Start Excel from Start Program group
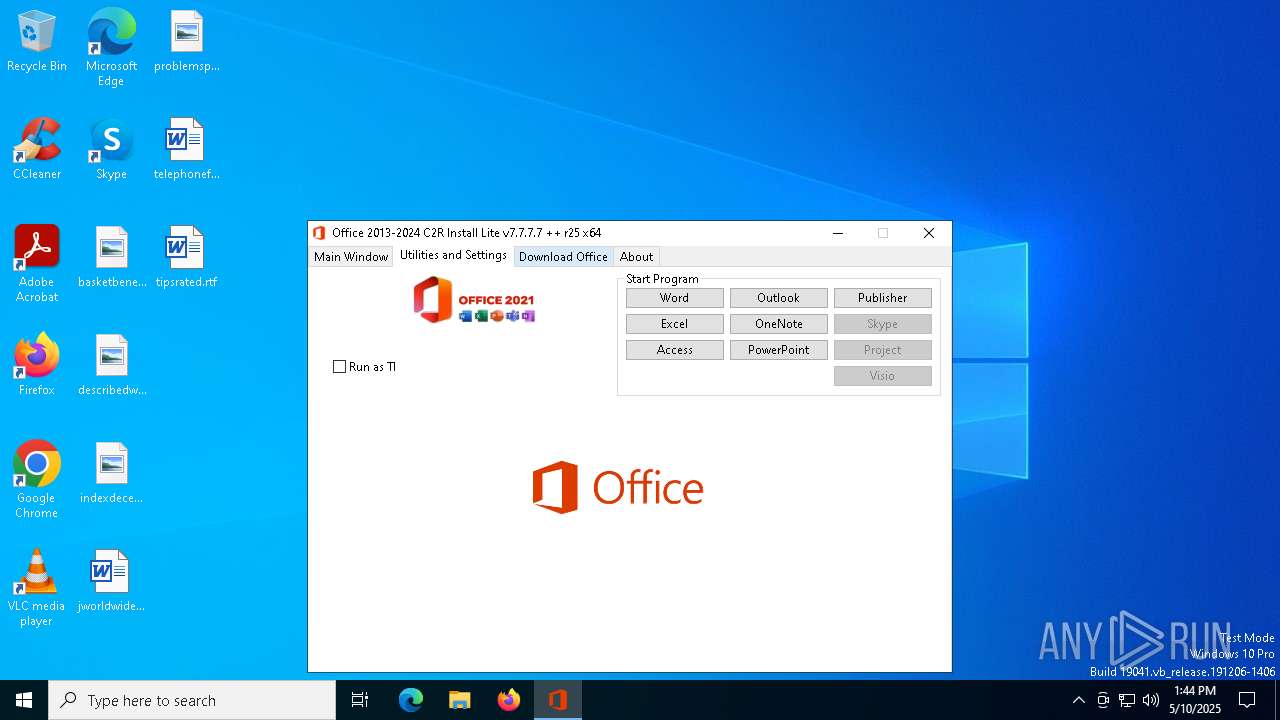Screen dimensions: 1280x720 (x=675, y=324)
